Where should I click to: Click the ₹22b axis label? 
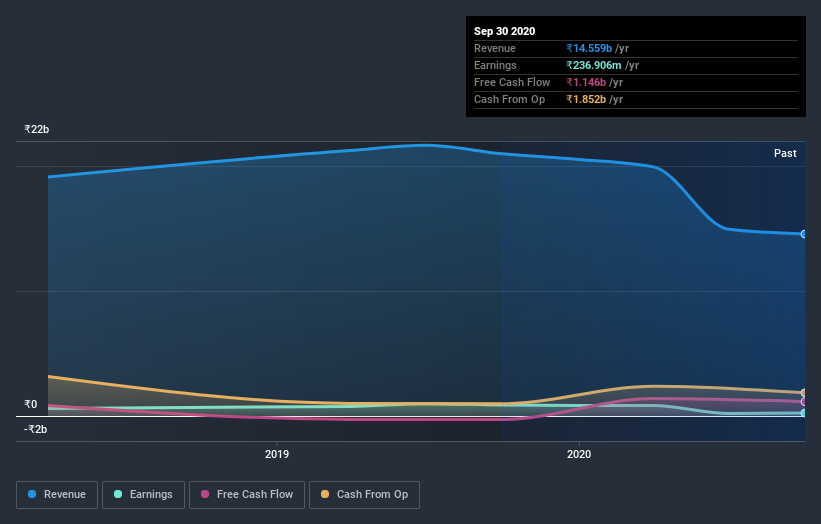click(37, 129)
